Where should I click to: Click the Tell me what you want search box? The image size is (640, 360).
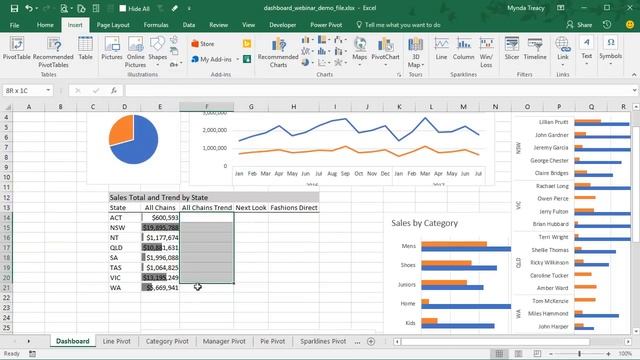(x=399, y=25)
